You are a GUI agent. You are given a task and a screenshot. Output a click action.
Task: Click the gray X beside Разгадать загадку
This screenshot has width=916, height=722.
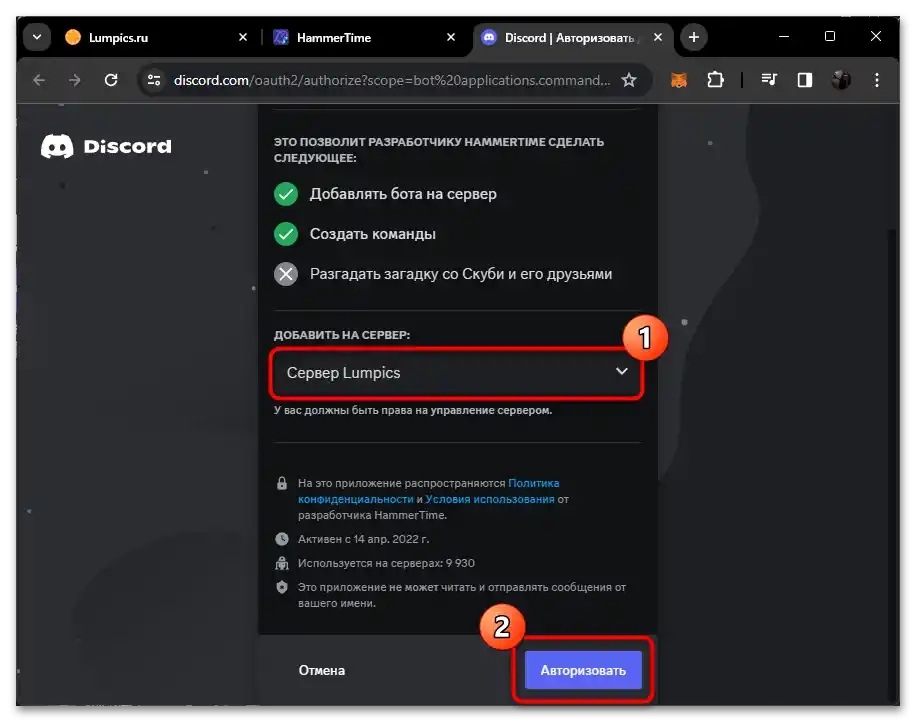point(286,274)
